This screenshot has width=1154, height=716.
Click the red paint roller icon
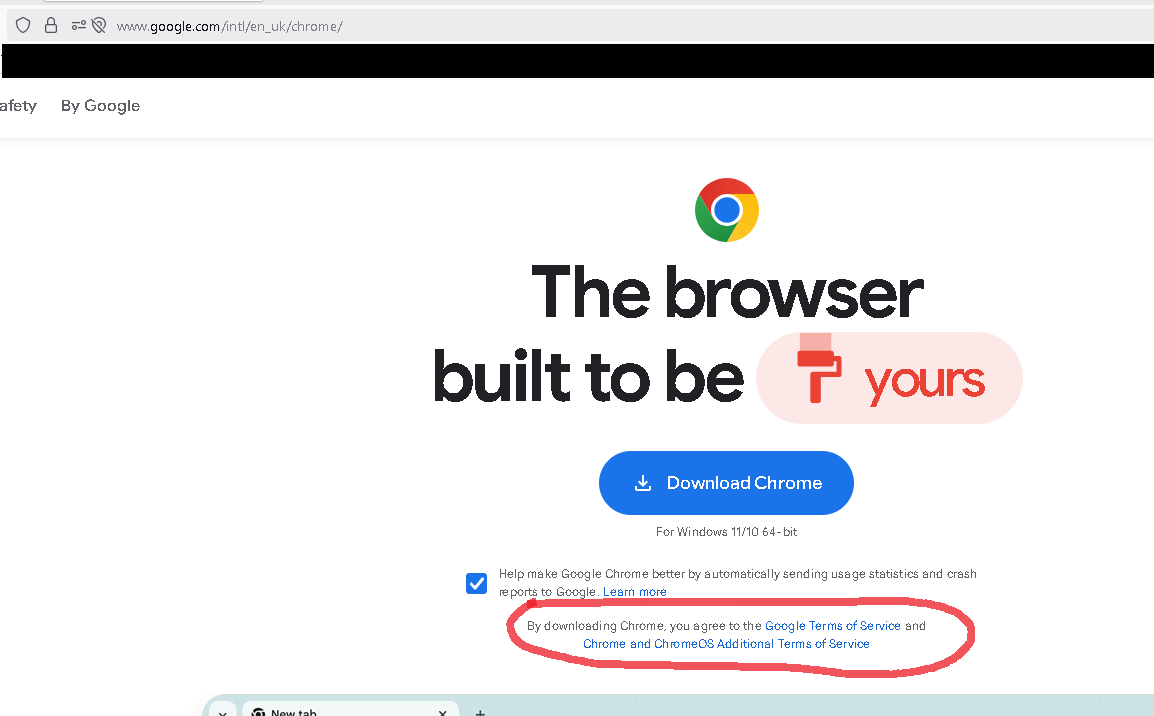click(x=819, y=368)
